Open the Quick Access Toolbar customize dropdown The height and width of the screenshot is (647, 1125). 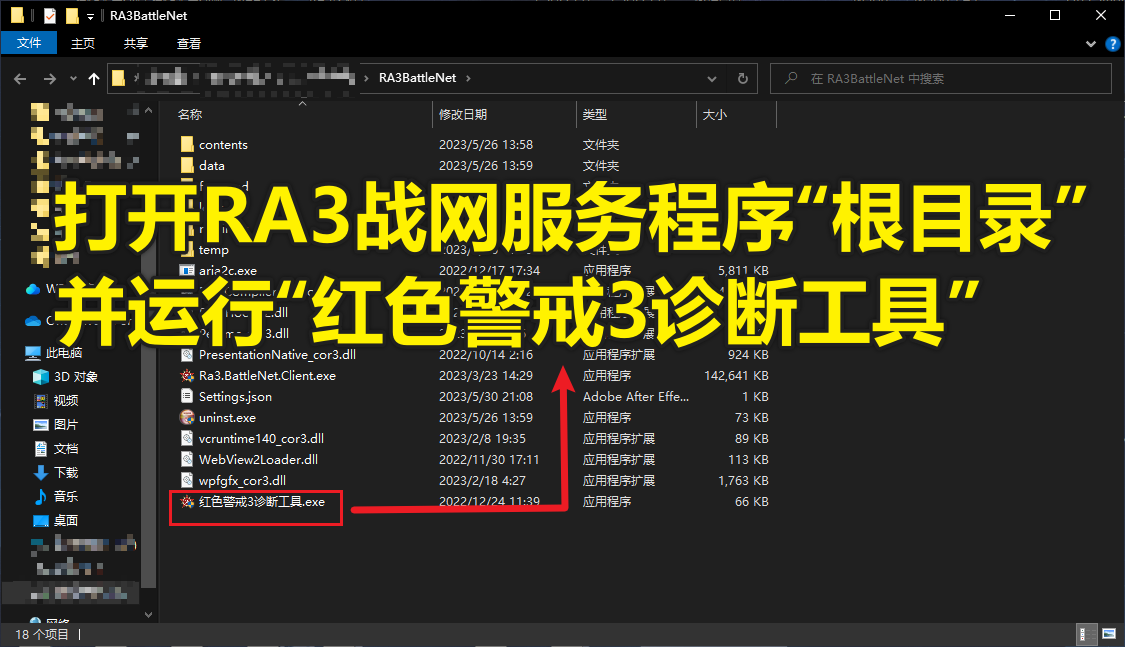[x=90, y=16]
